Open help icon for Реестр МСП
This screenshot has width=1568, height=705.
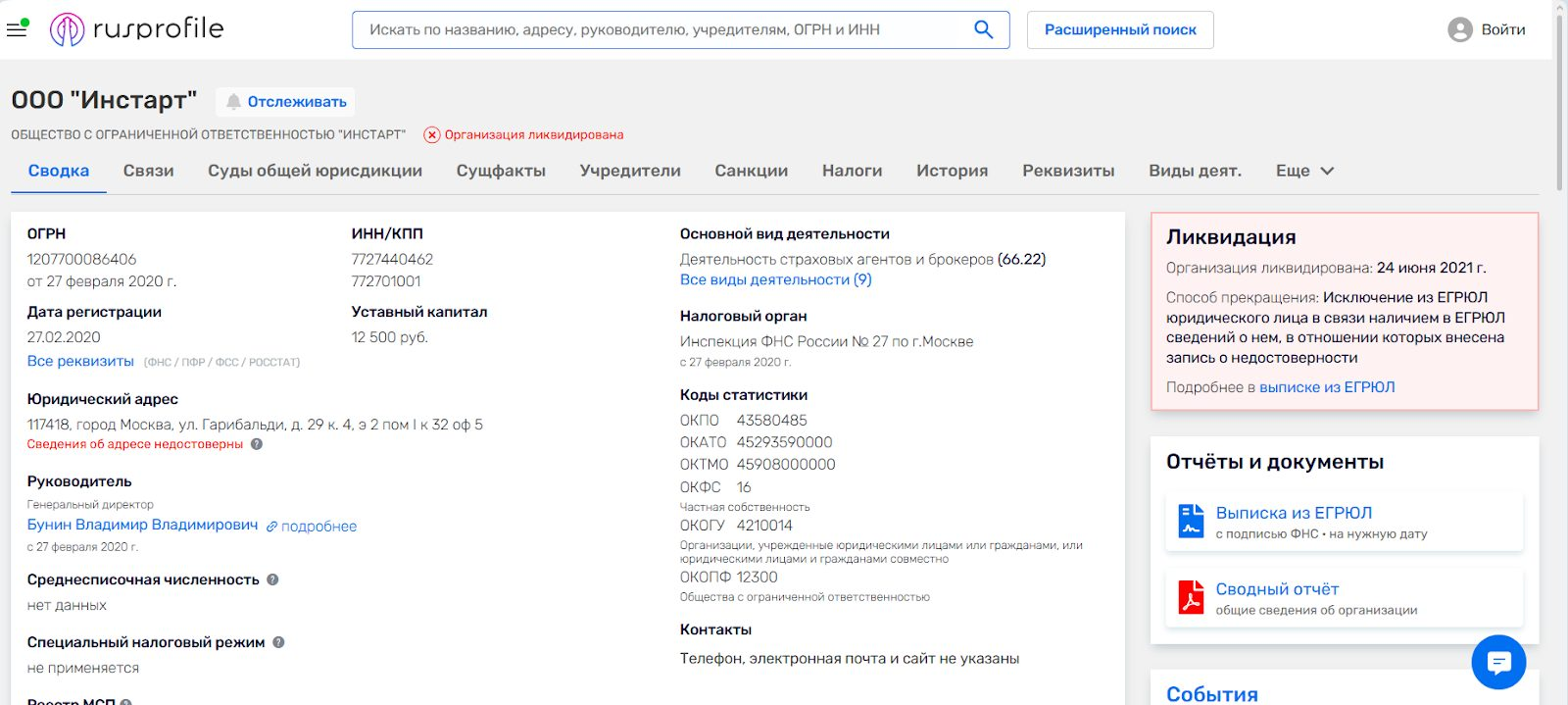tap(125, 702)
